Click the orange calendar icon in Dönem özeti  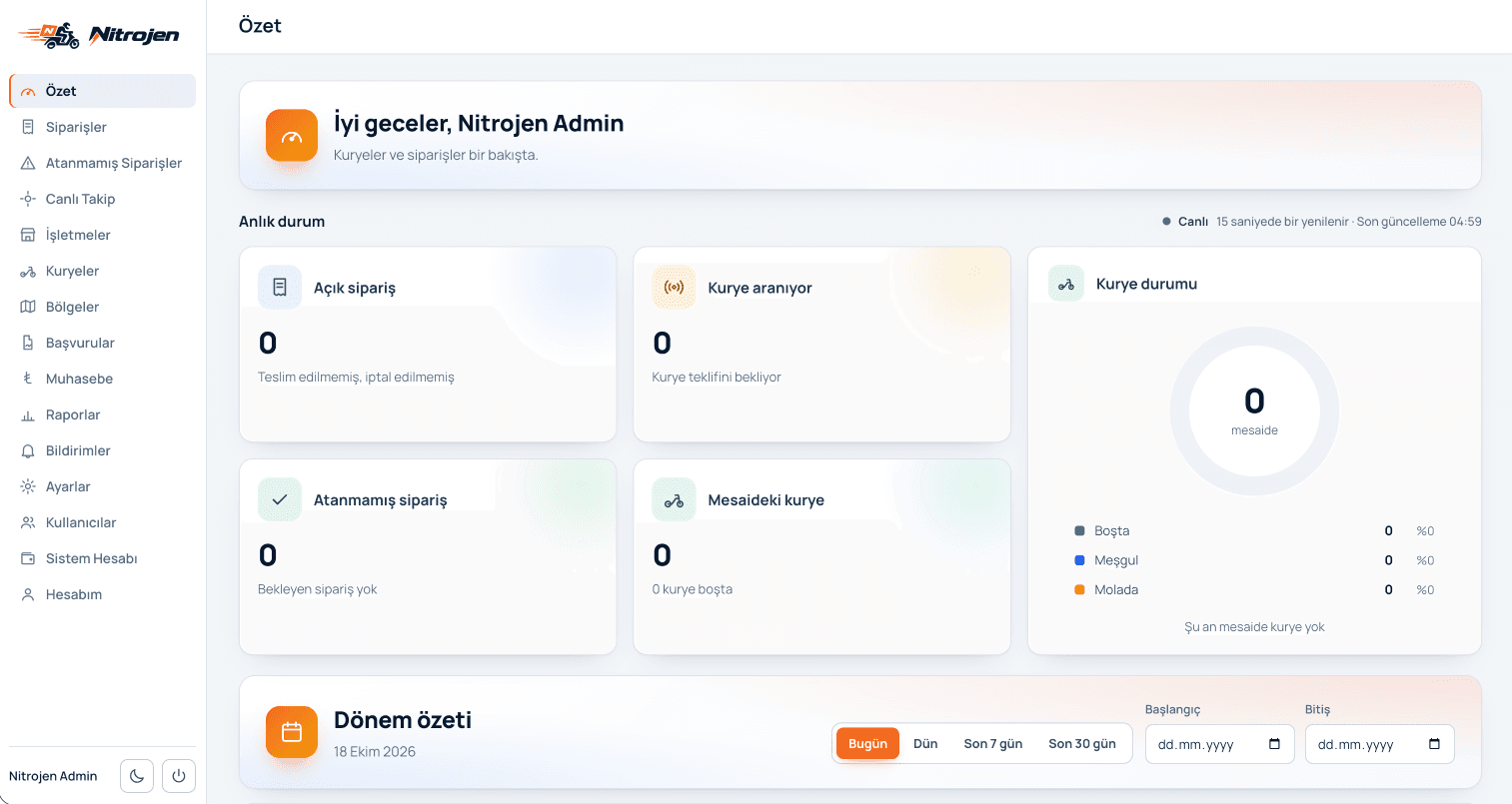coord(292,732)
